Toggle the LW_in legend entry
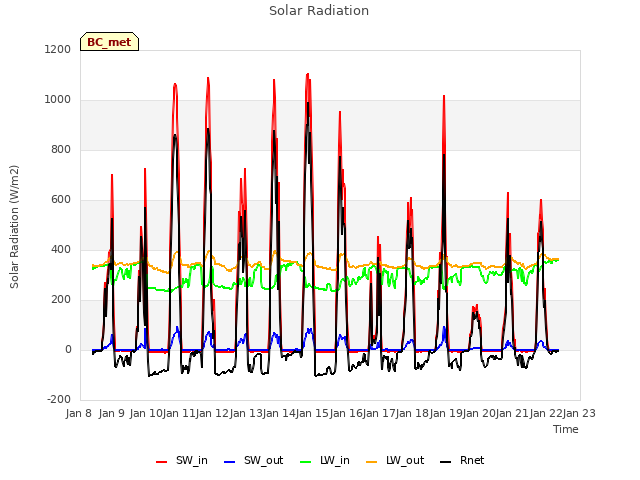Screen dimensions: 640x480 coord(325,460)
